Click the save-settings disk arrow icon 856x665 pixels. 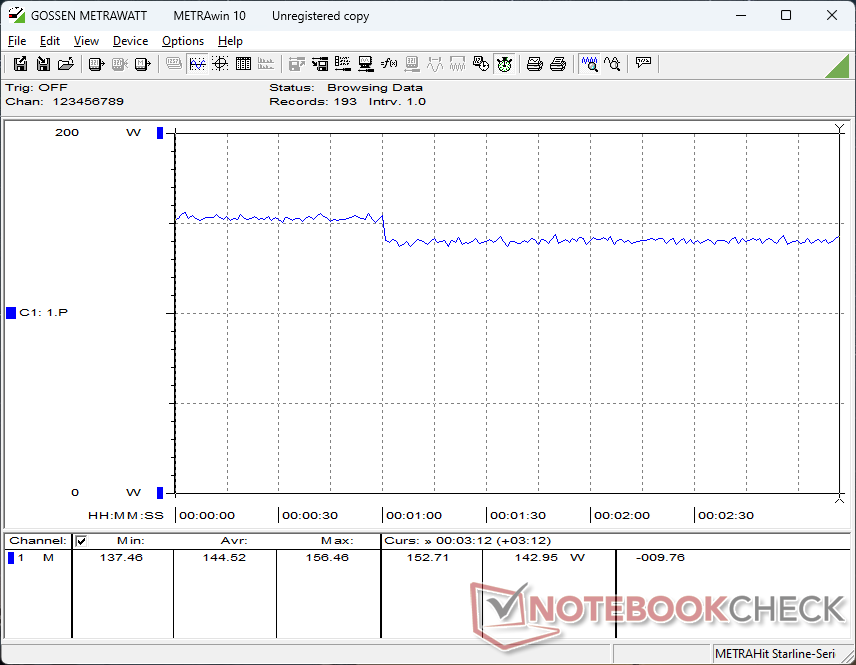tap(320, 64)
